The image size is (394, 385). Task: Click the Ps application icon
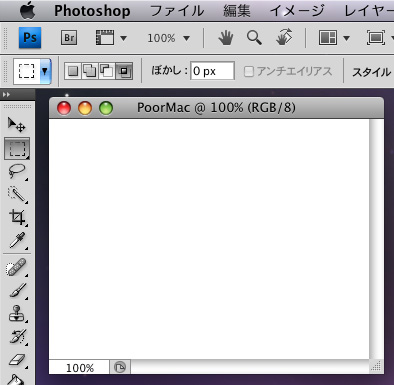click(x=30, y=38)
